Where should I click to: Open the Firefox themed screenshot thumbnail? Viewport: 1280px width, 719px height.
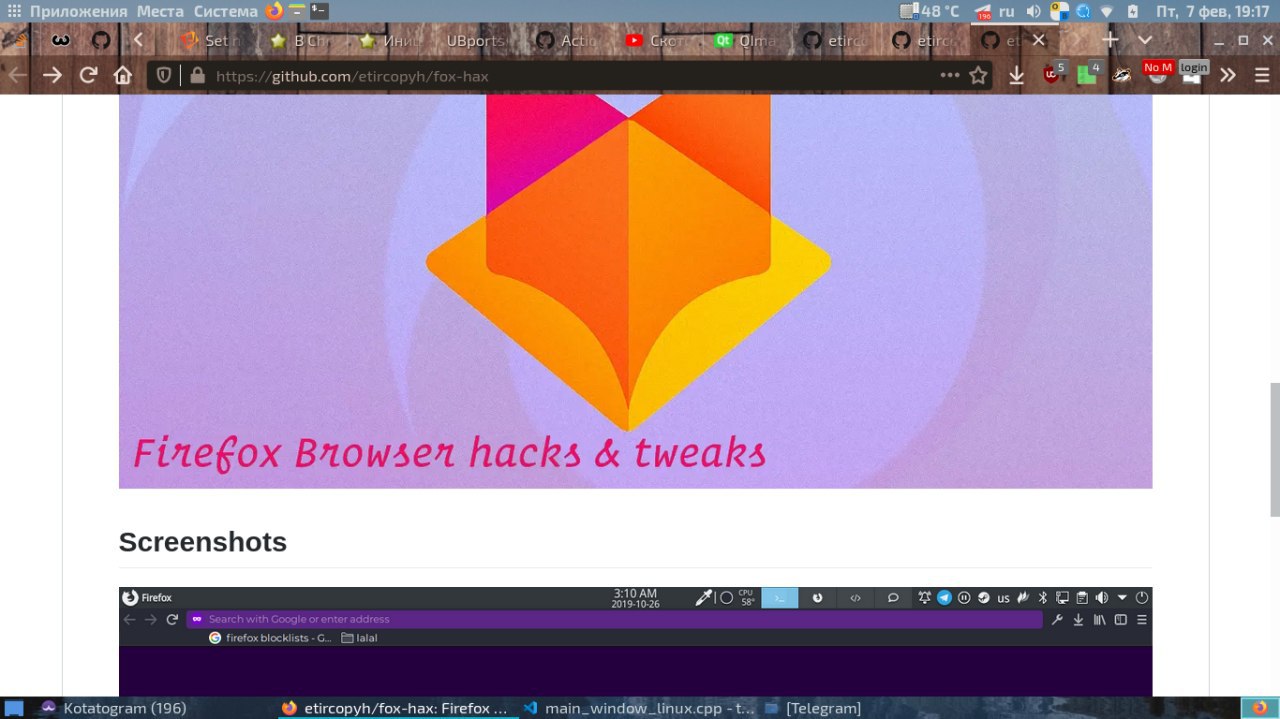[x=635, y=641]
